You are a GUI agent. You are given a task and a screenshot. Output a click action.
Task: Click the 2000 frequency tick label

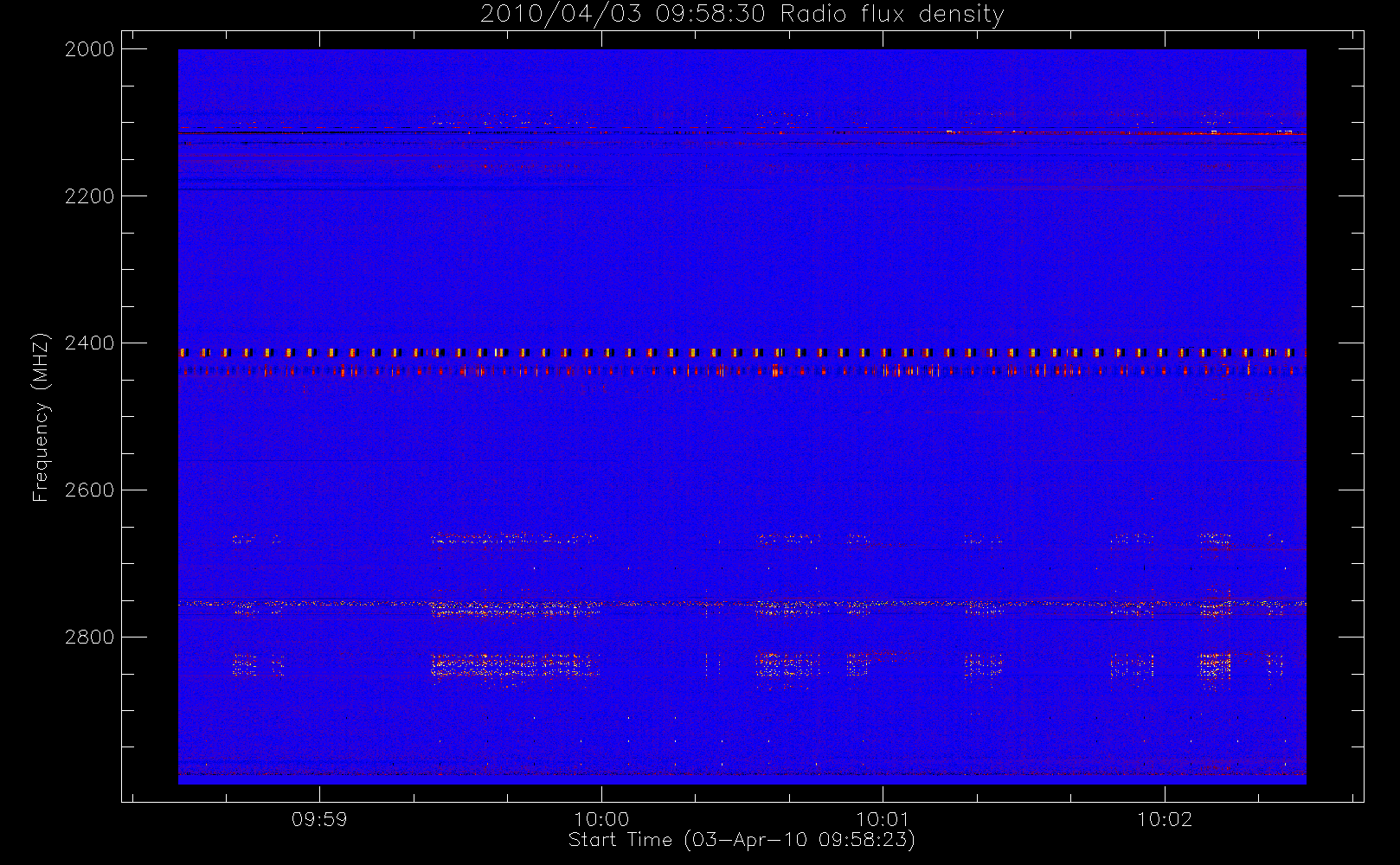click(90, 49)
